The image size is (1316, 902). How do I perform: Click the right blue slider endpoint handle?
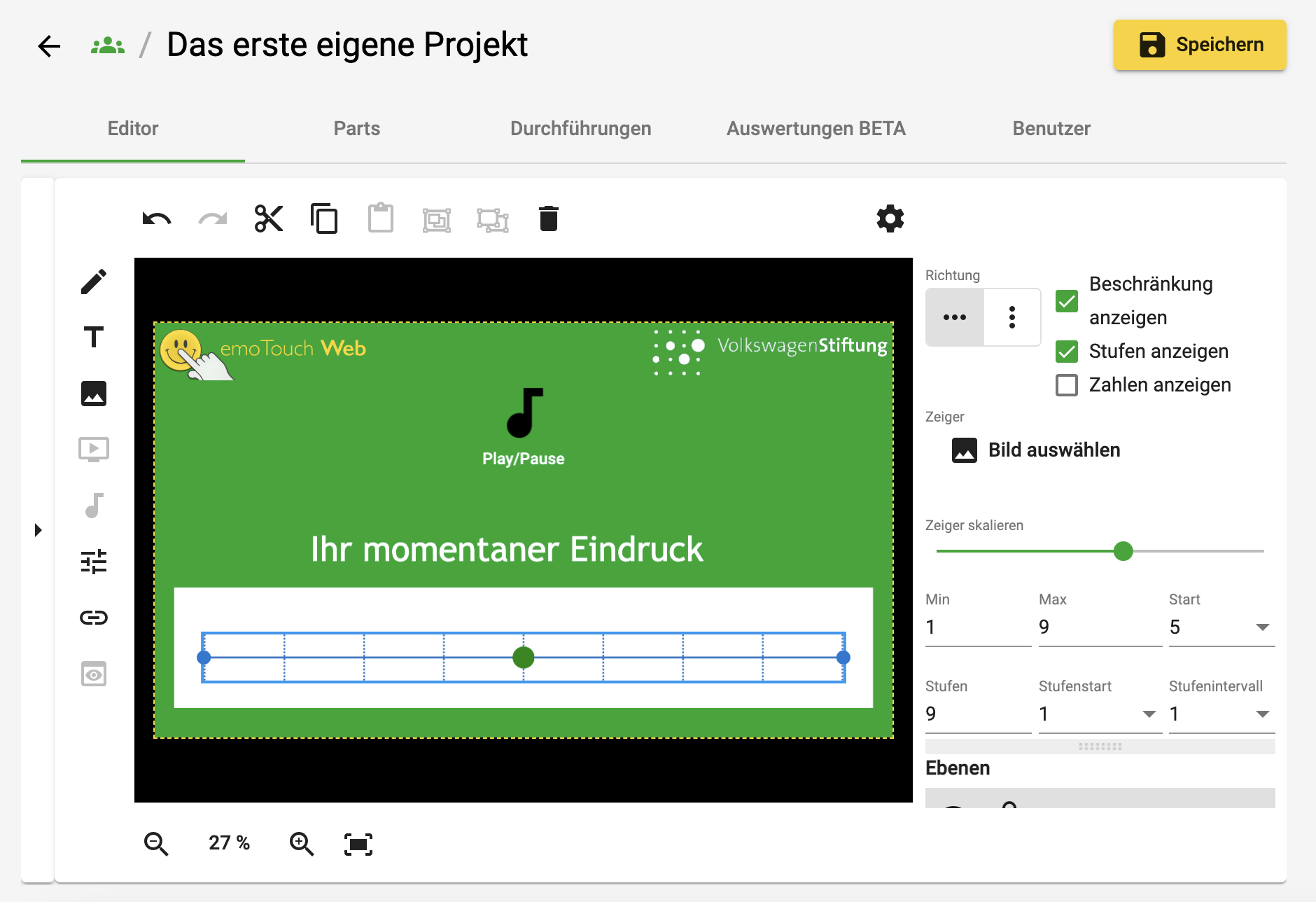[x=843, y=658]
